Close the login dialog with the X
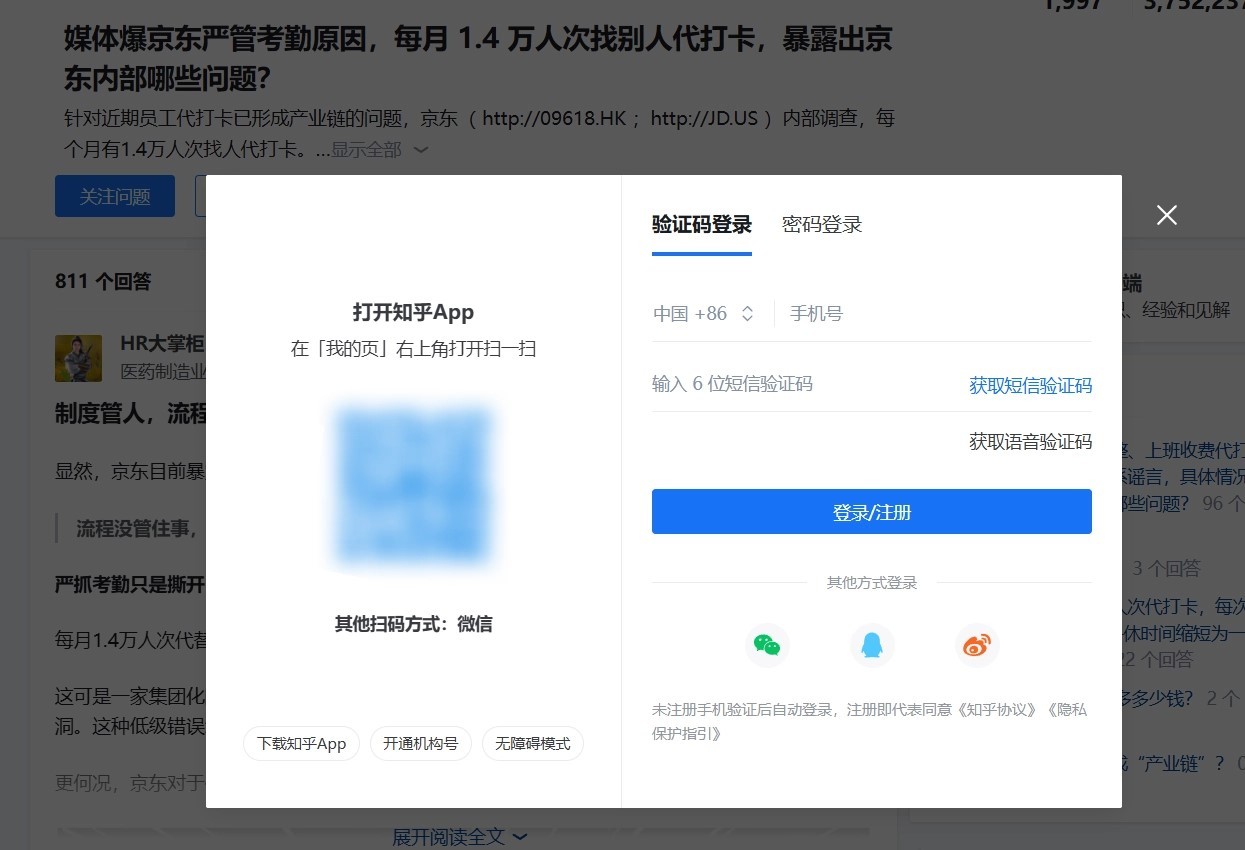This screenshot has height=850, width=1245. 1166,214
